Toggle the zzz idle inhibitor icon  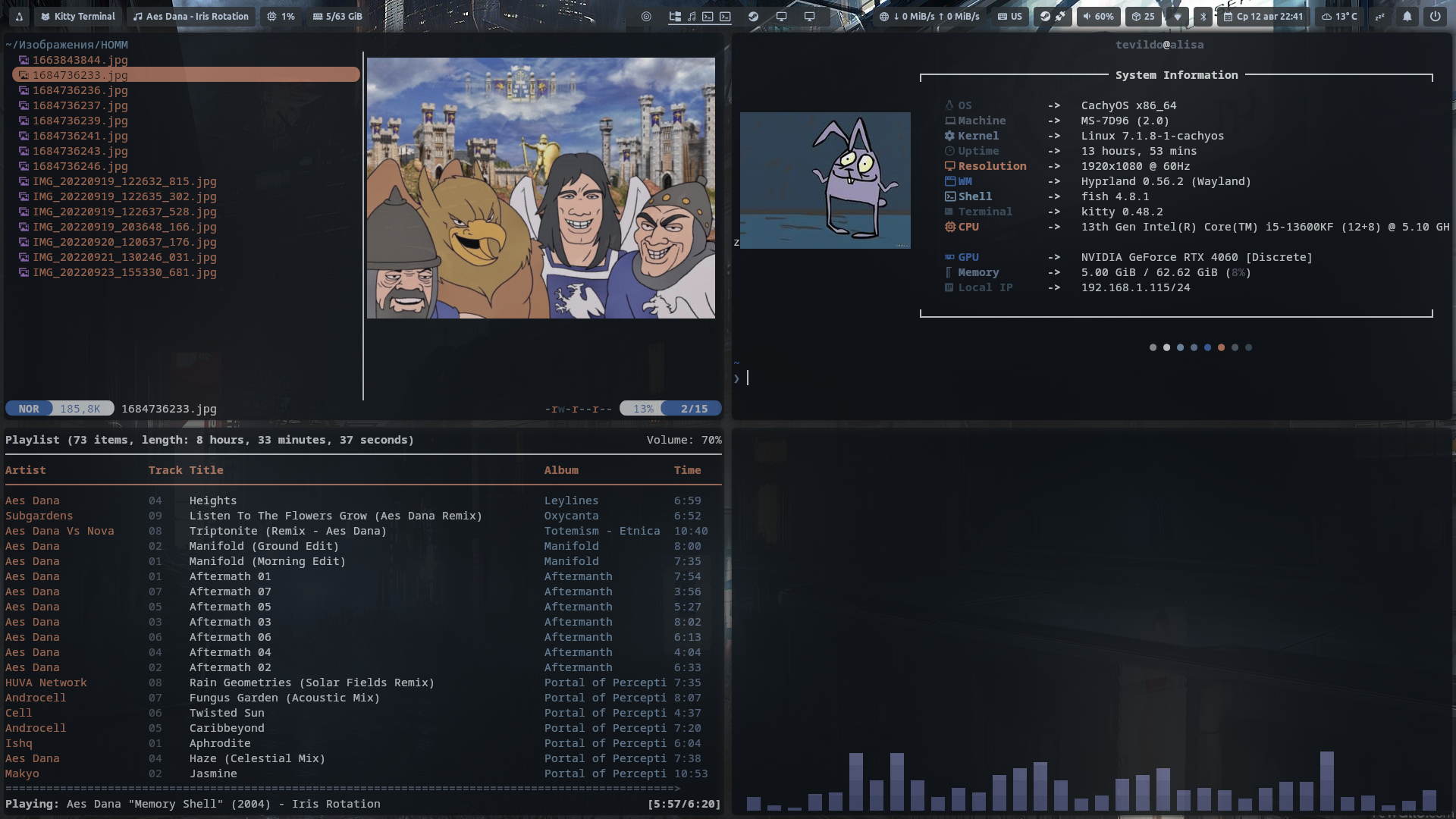pyautogui.click(x=1380, y=16)
